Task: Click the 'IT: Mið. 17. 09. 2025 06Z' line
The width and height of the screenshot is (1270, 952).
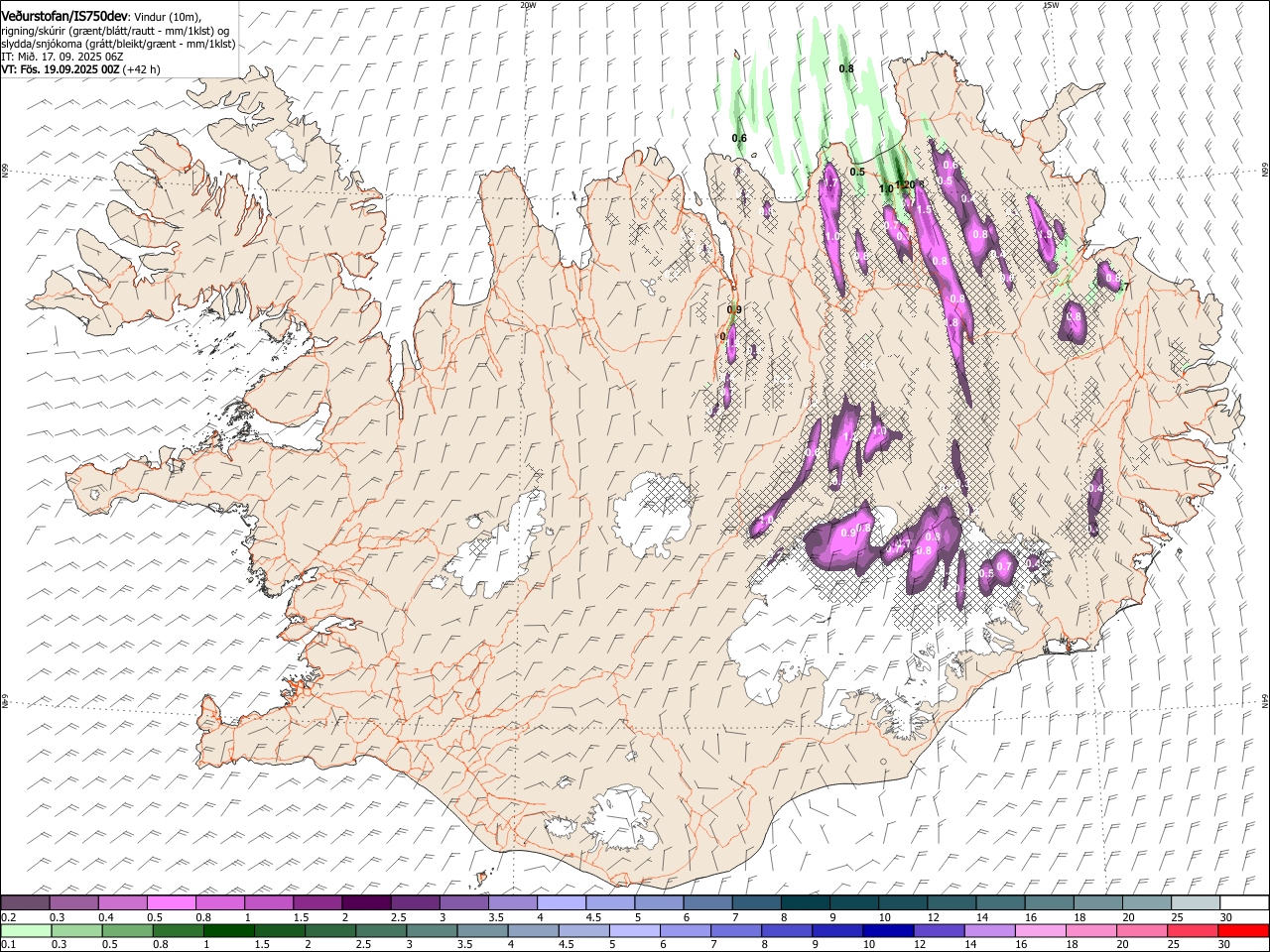Action: (x=62, y=57)
